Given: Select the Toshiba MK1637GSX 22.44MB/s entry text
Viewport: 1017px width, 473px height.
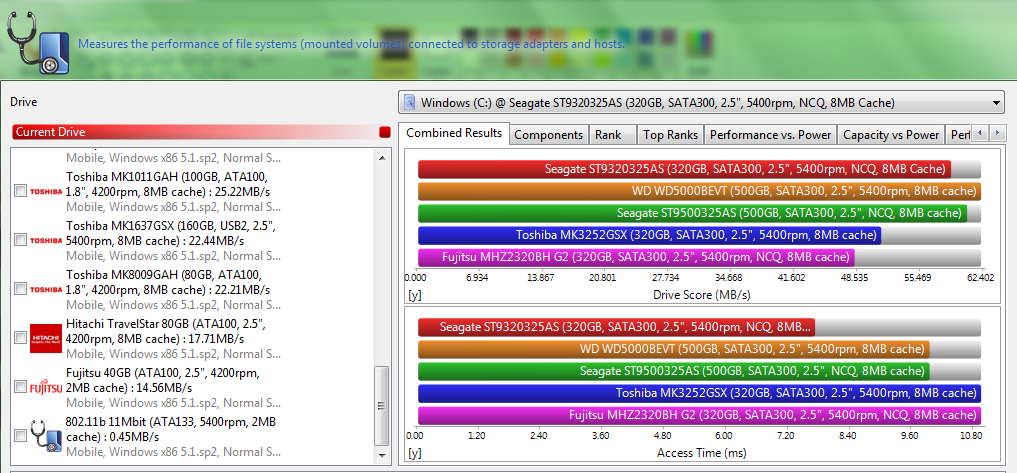Looking at the screenshot, I should tap(171, 233).
